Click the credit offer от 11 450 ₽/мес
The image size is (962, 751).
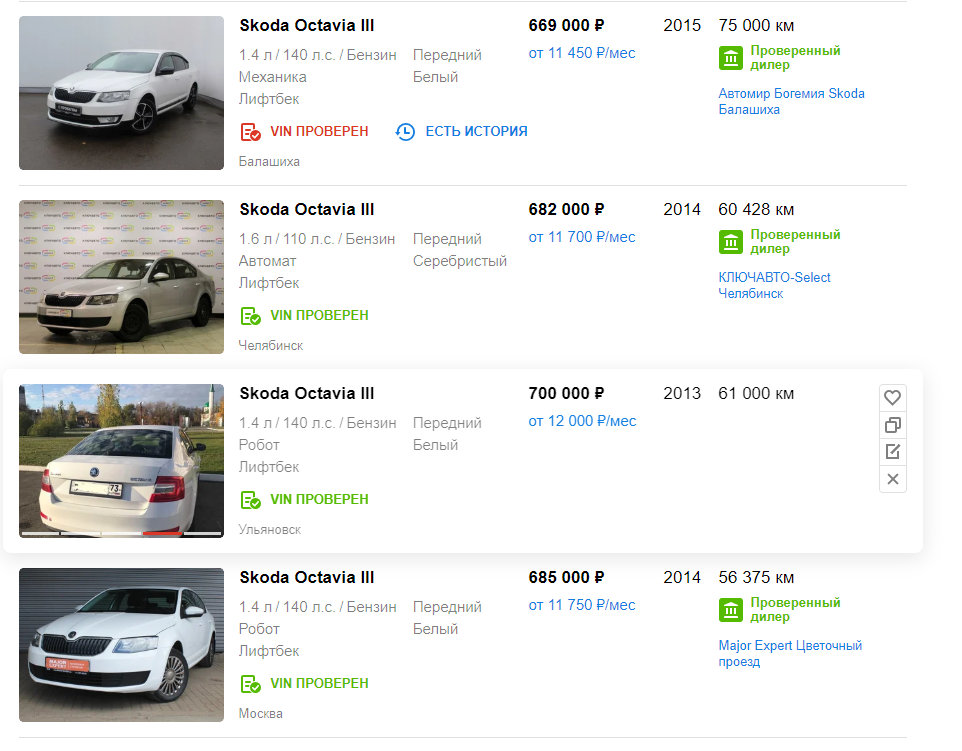point(582,53)
